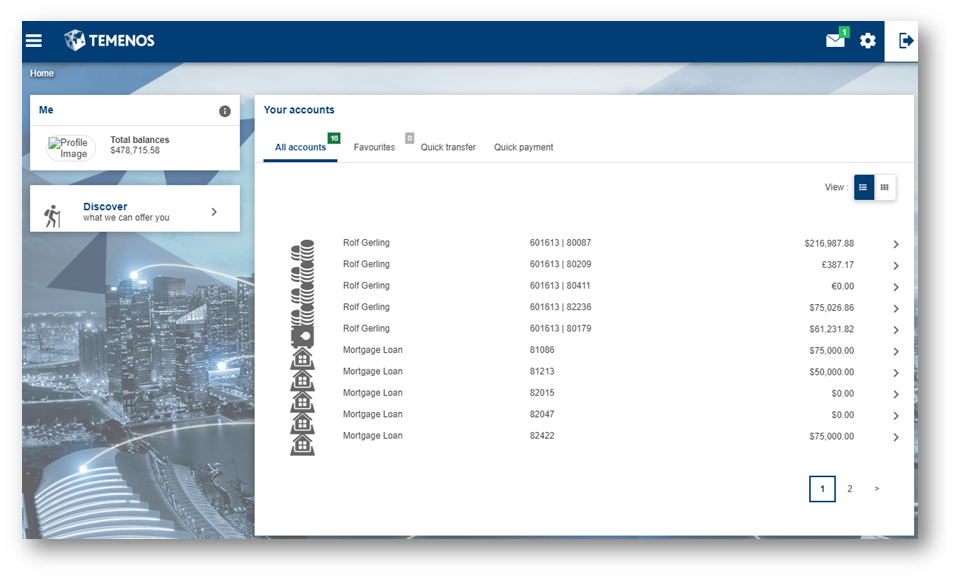Image resolution: width=960 pixels, height=581 pixels.
Task: Click the logout icon
Action: point(906,41)
